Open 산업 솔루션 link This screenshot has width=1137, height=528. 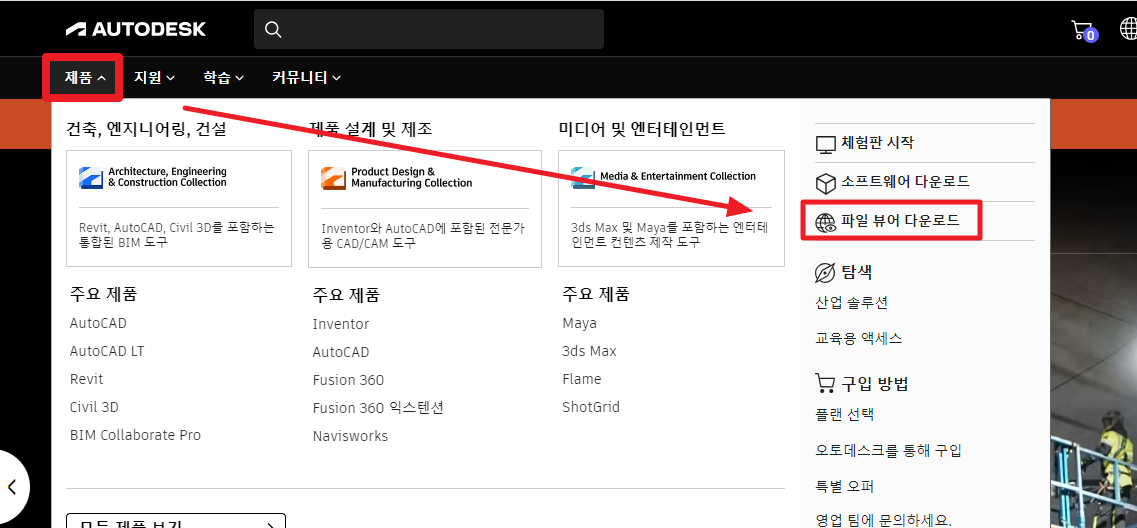pos(851,303)
